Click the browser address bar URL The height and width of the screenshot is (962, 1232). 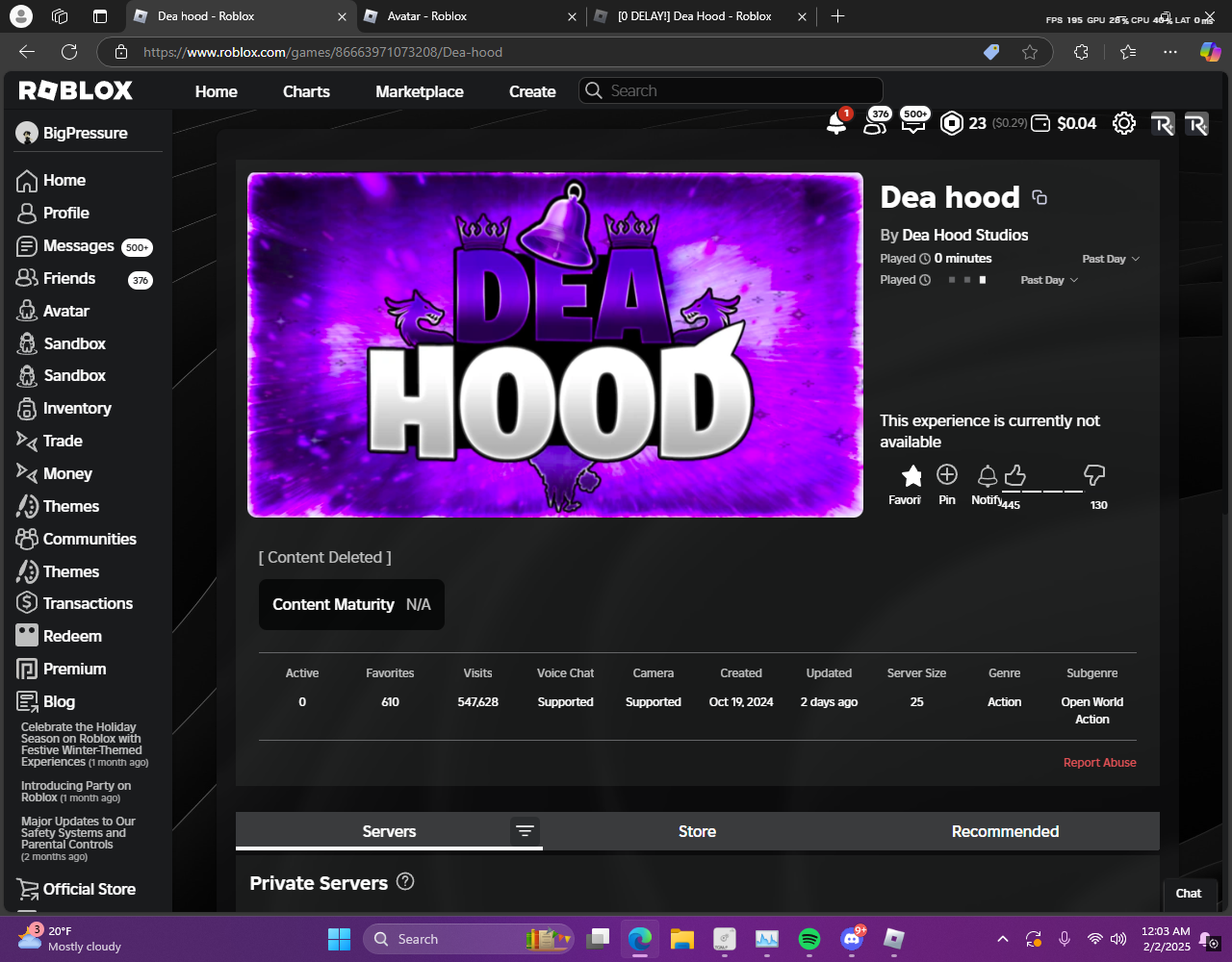click(x=322, y=52)
